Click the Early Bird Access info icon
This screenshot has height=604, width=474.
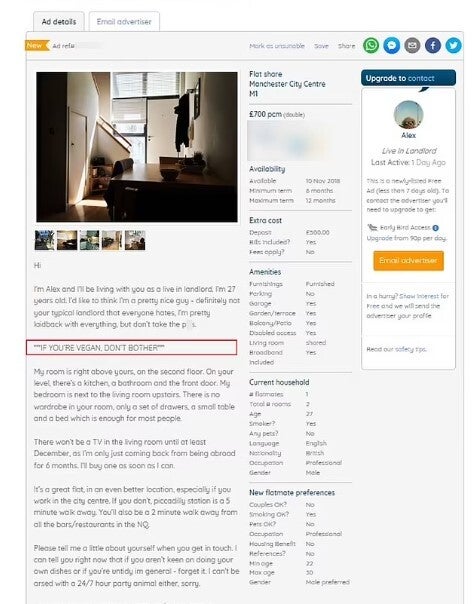tap(435, 228)
